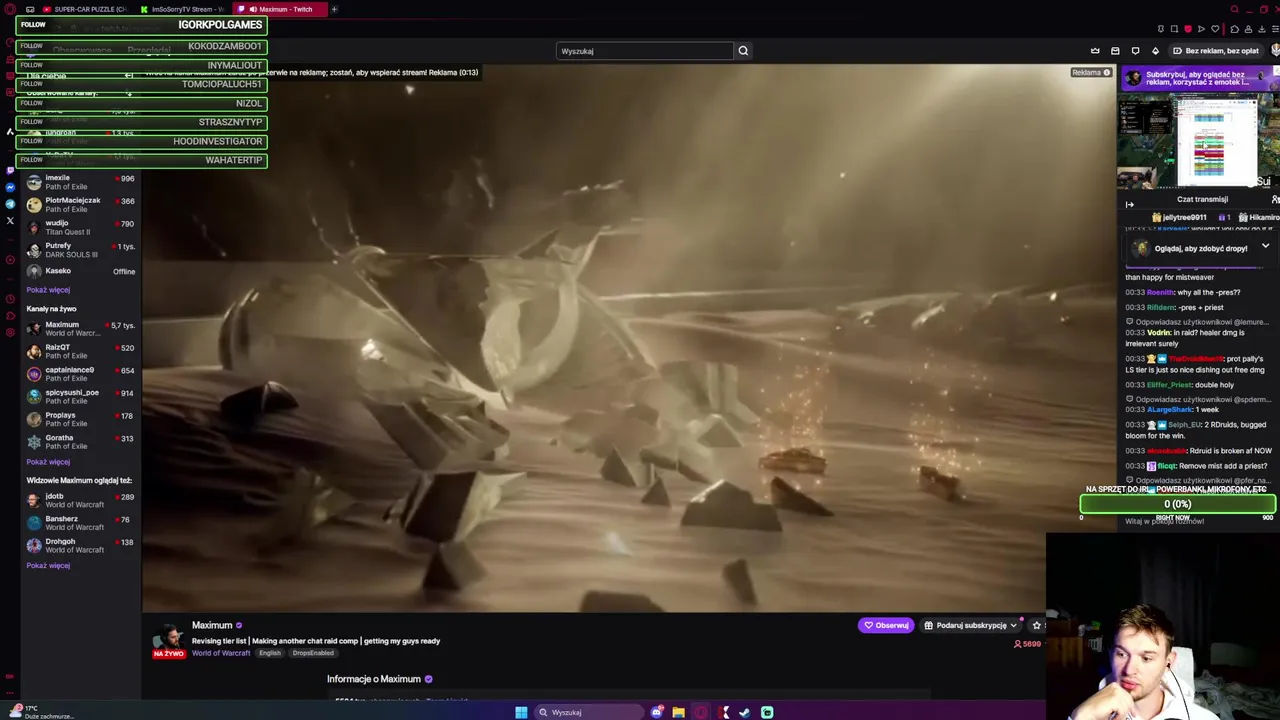Image resolution: width=1280 pixels, height=720 pixels.
Task: Switch to the ImSoSorryTV Stream tab
Action: pyautogui.click(x=183, y=9)
